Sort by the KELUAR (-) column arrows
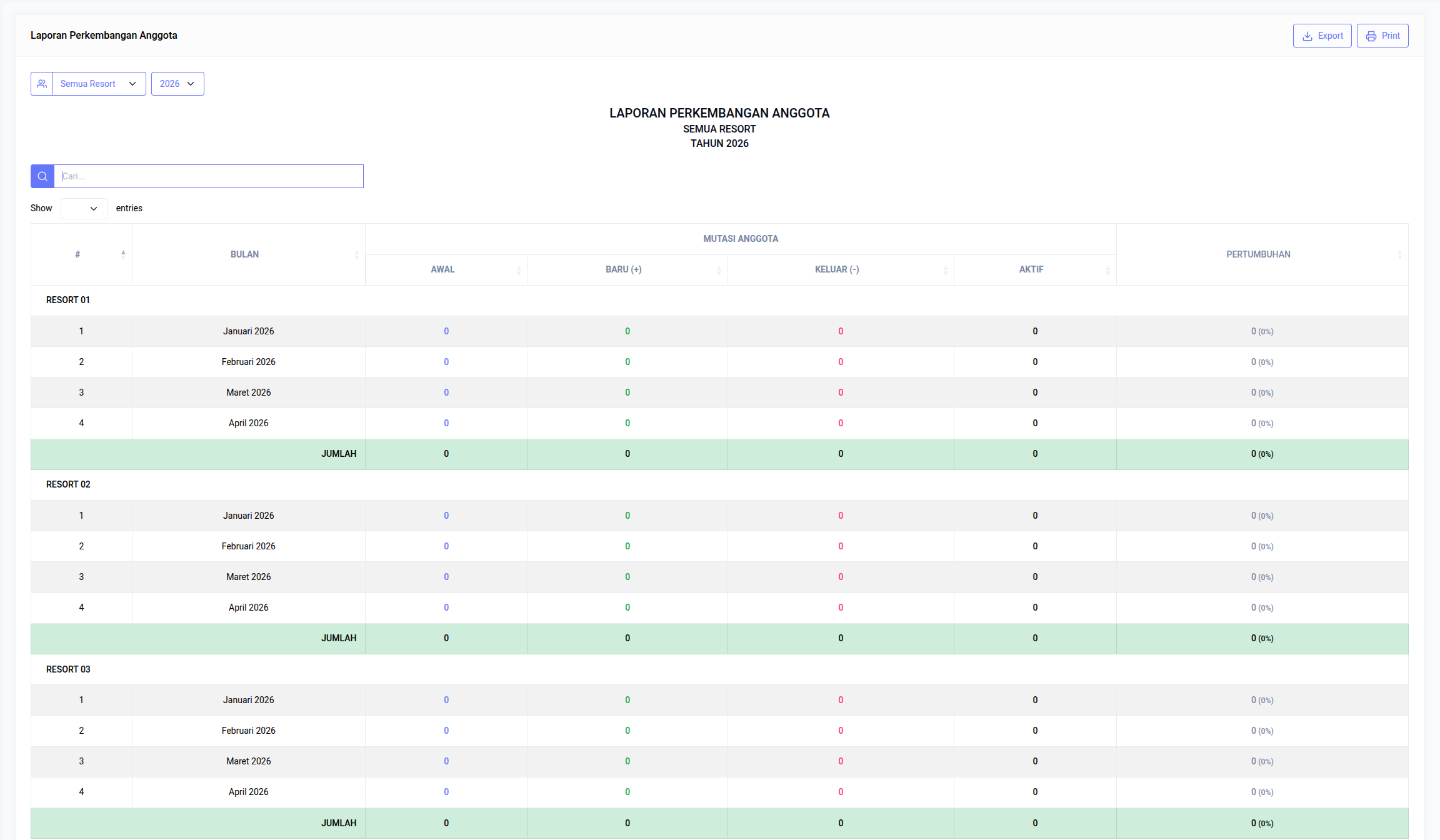 click(945, 270)
